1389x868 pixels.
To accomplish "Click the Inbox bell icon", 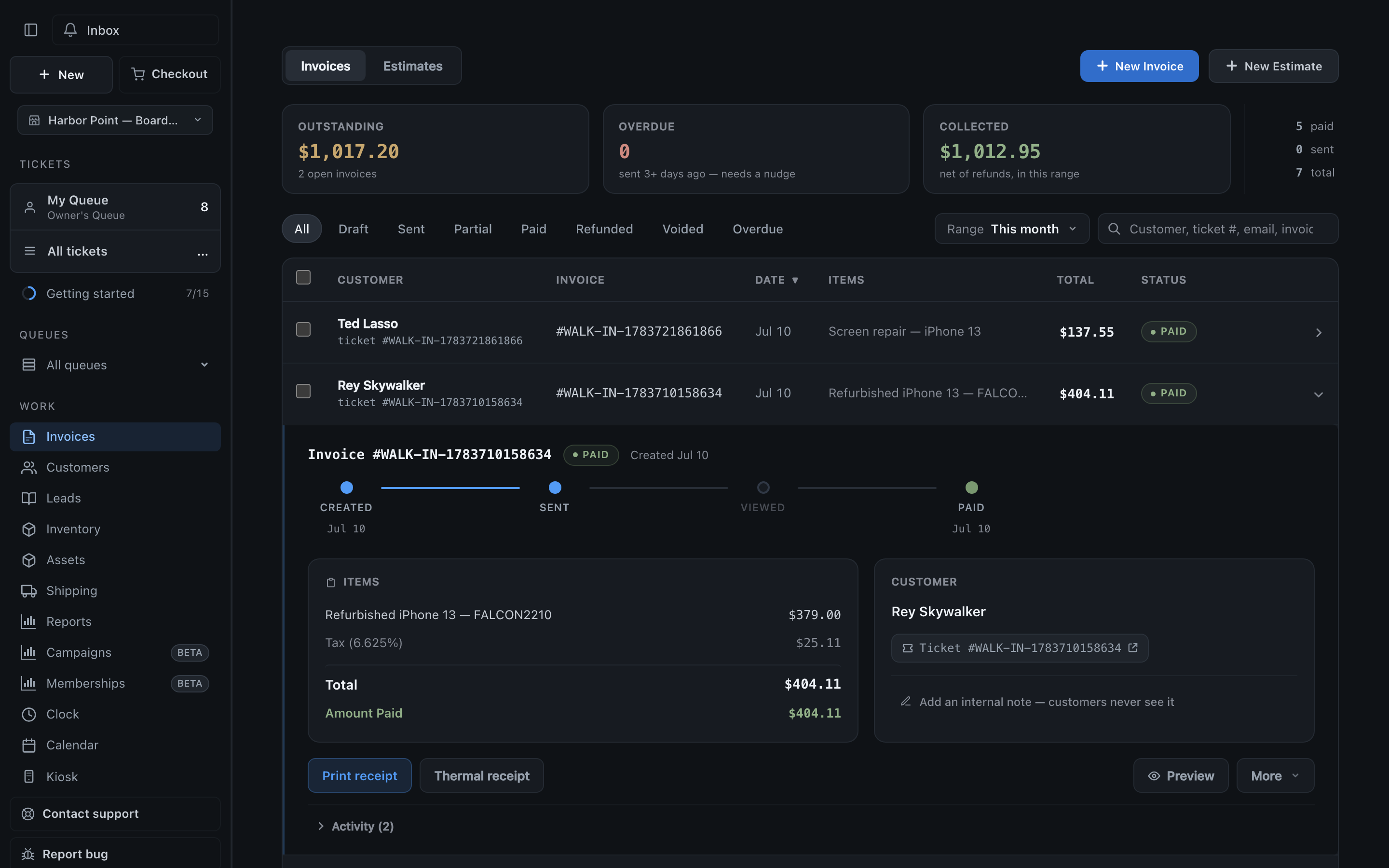I will [70, 30].
